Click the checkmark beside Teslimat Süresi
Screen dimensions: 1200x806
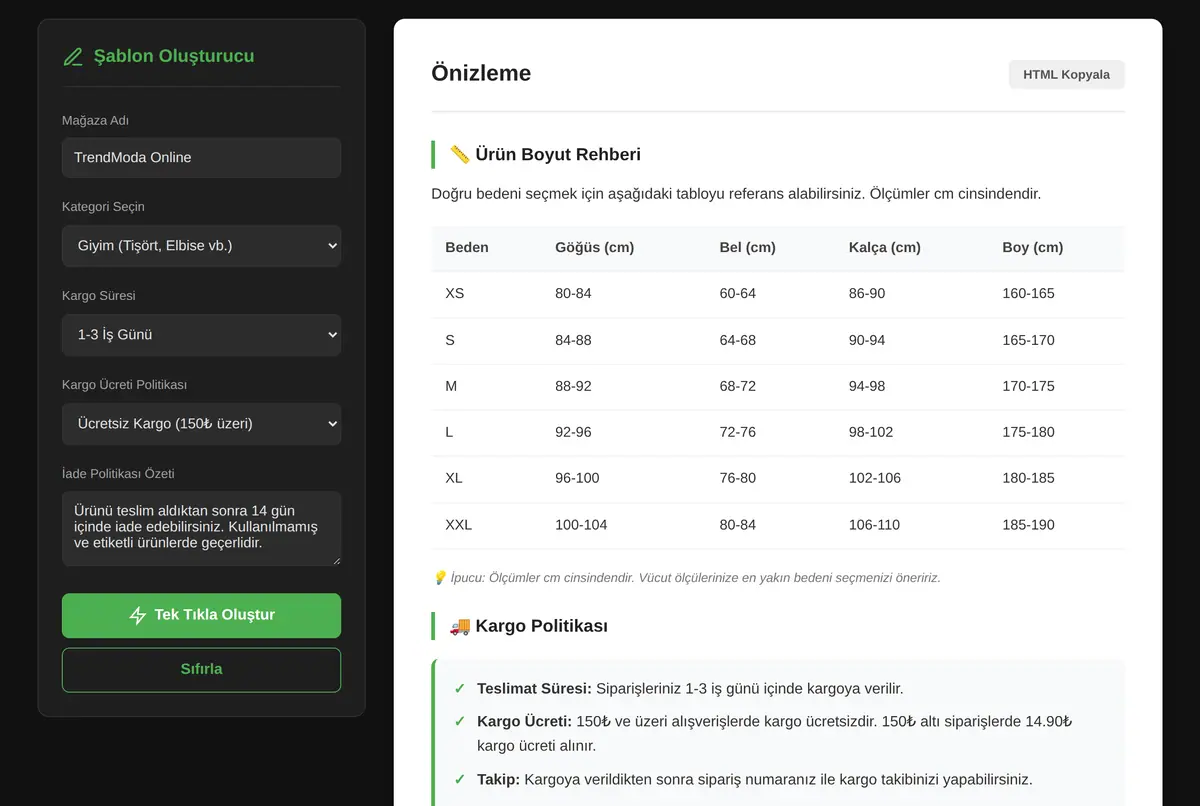(x=459, y=689)
